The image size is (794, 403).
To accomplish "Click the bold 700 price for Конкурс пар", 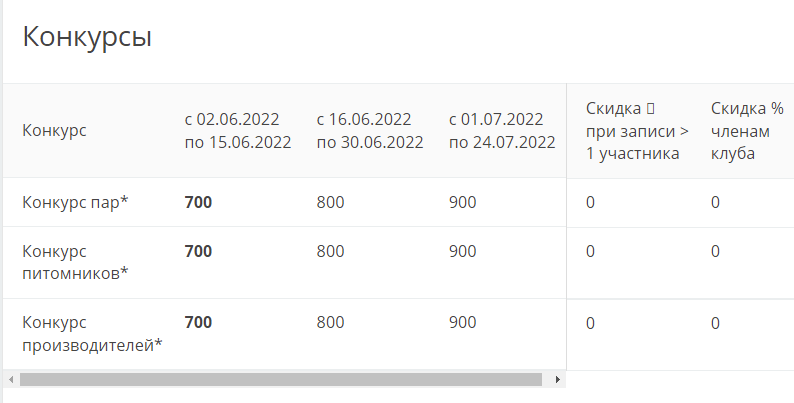I will click(x=198, y=202).
